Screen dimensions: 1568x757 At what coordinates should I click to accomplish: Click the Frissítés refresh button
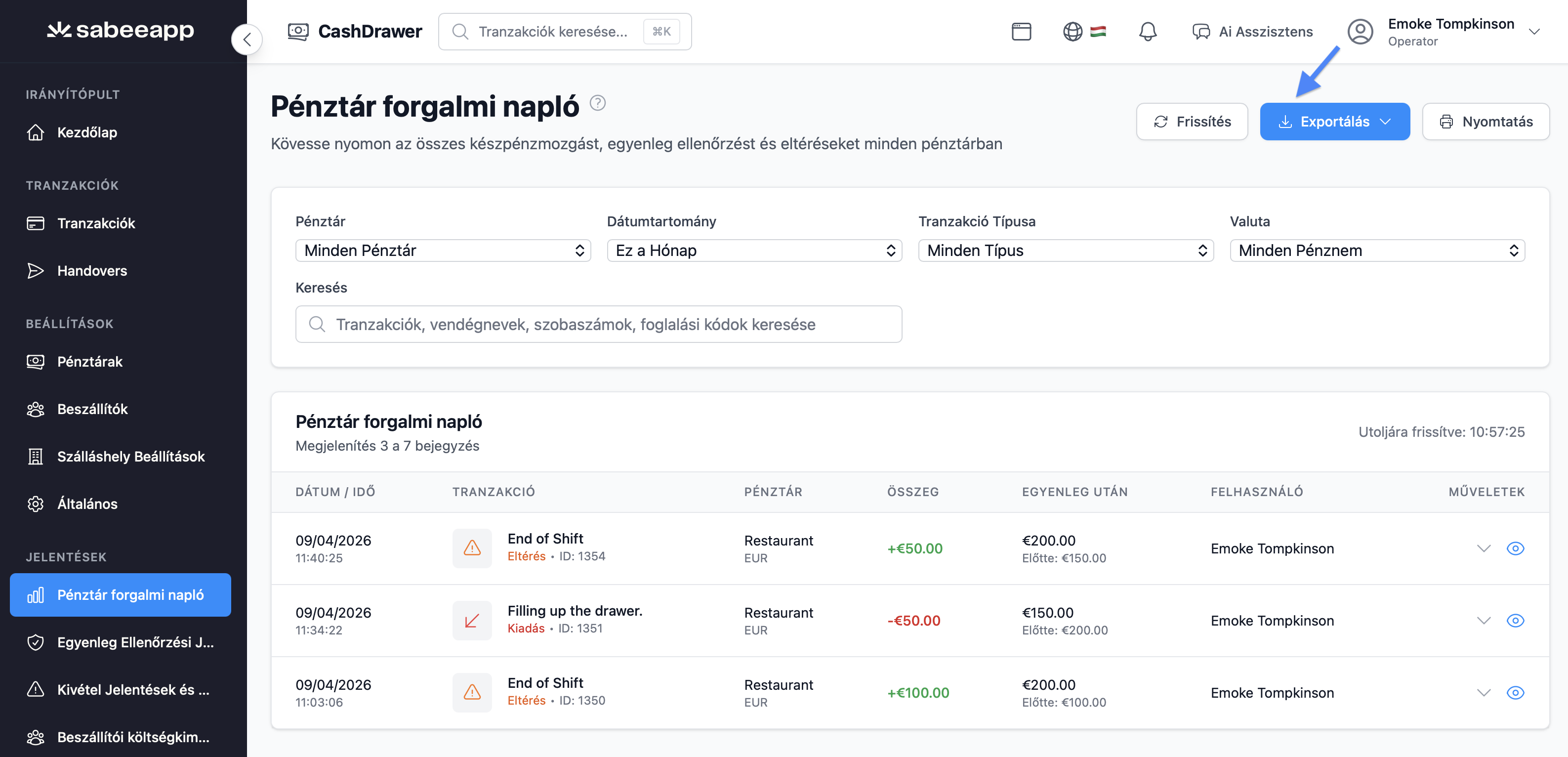coord(1191,122)
